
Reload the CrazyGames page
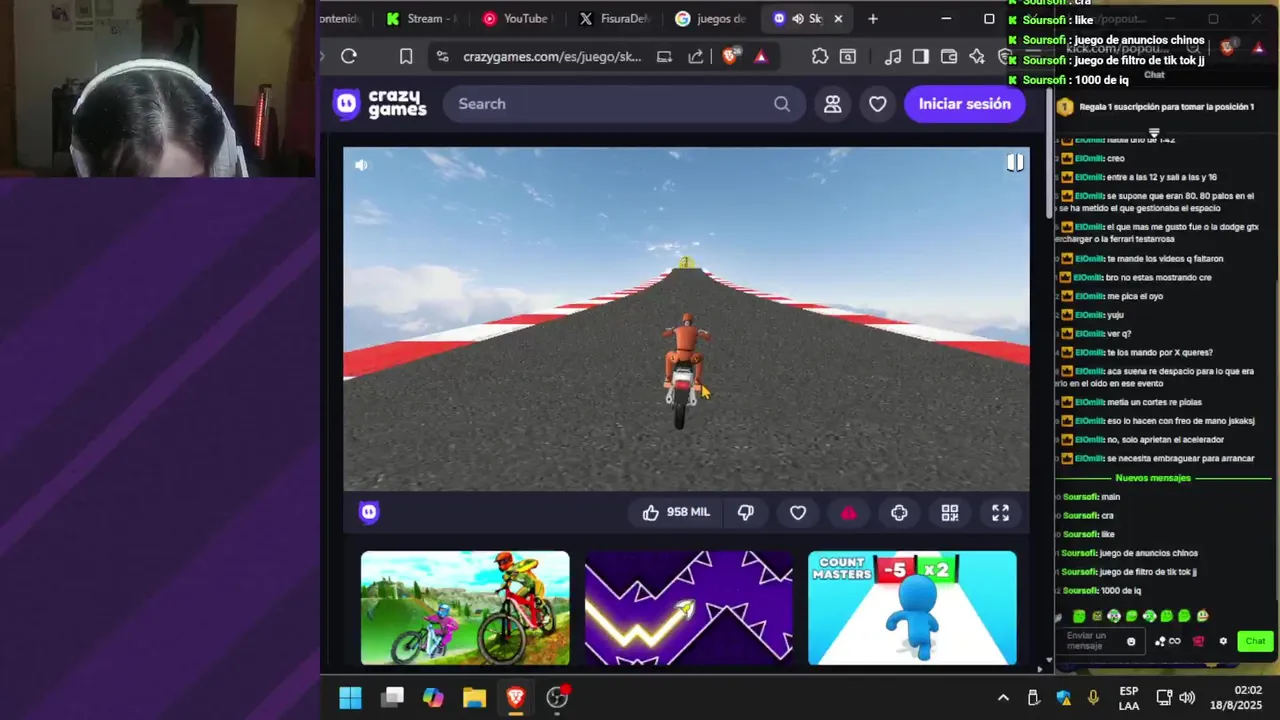349,56
